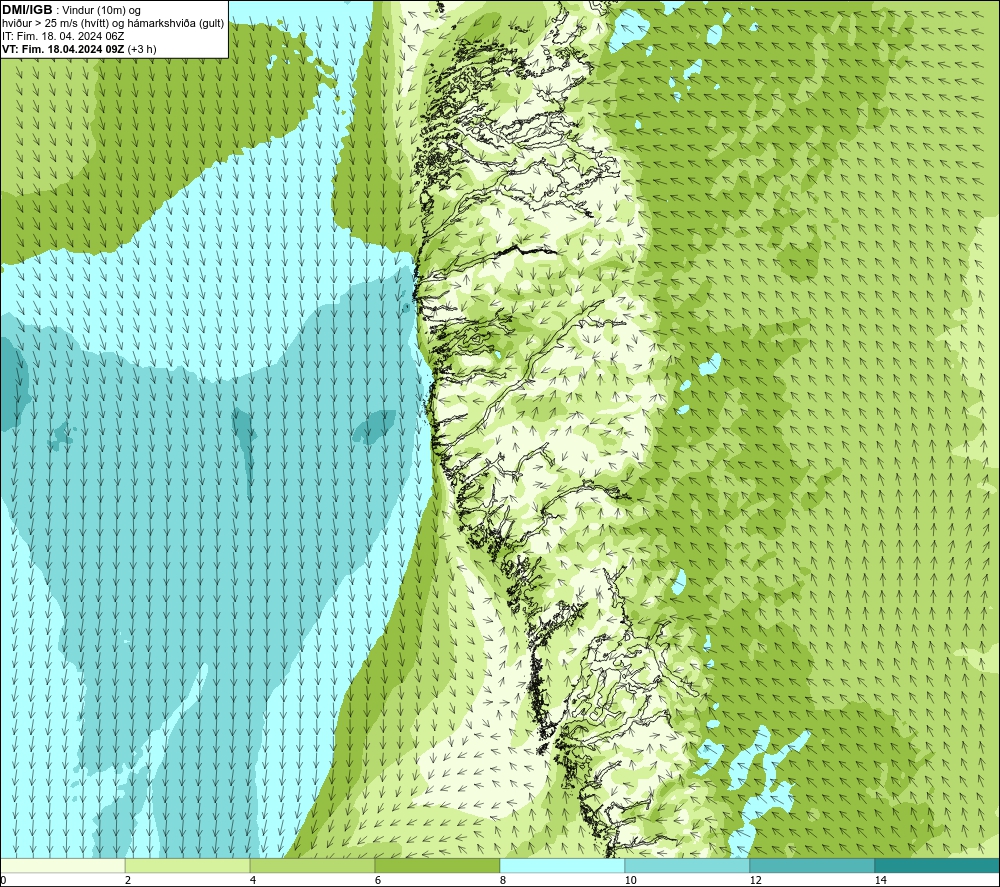Click the '4' label on the wind scale

253,881
